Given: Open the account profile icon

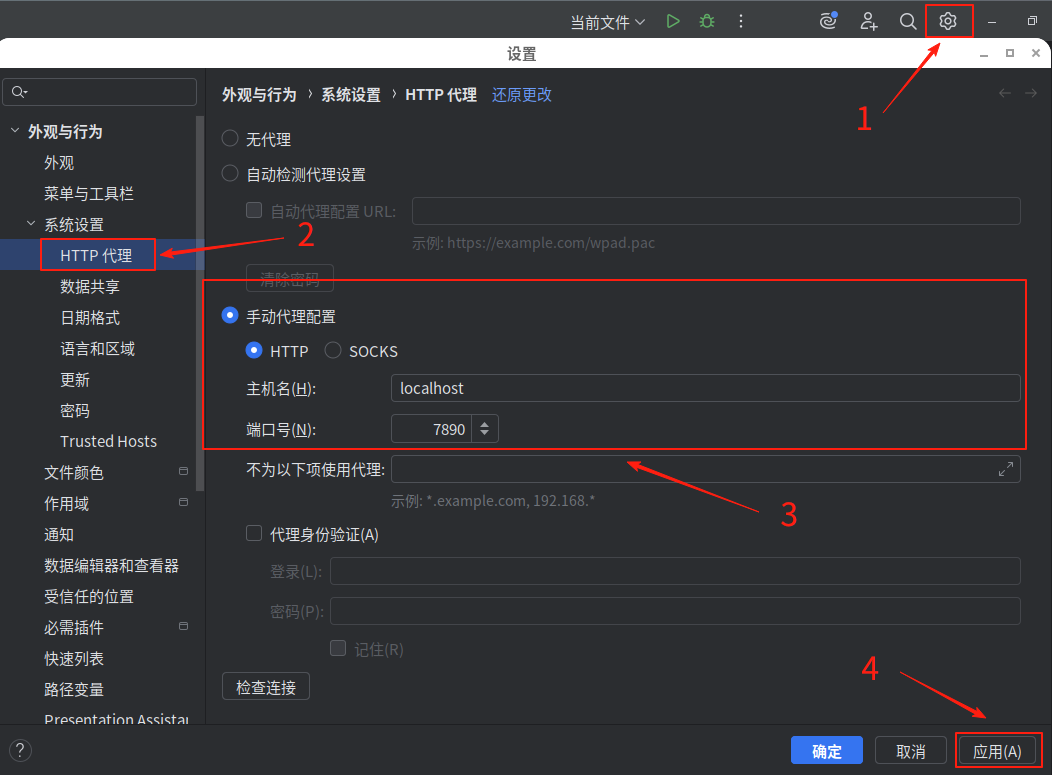Looking at the screenshot, I should point(868,20).
